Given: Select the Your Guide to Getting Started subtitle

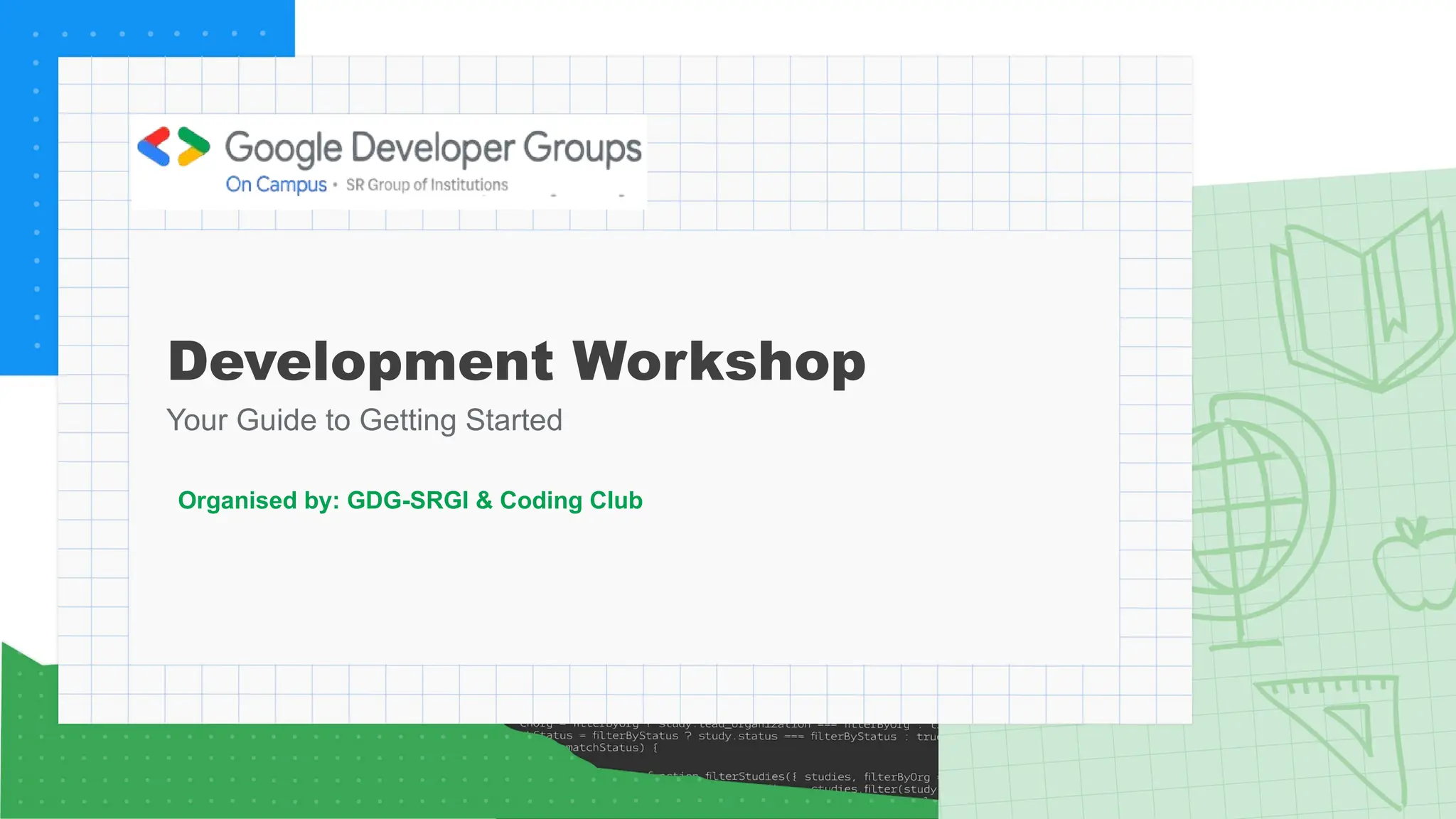Looking at the screenshot, I should (x=364, y=420).
